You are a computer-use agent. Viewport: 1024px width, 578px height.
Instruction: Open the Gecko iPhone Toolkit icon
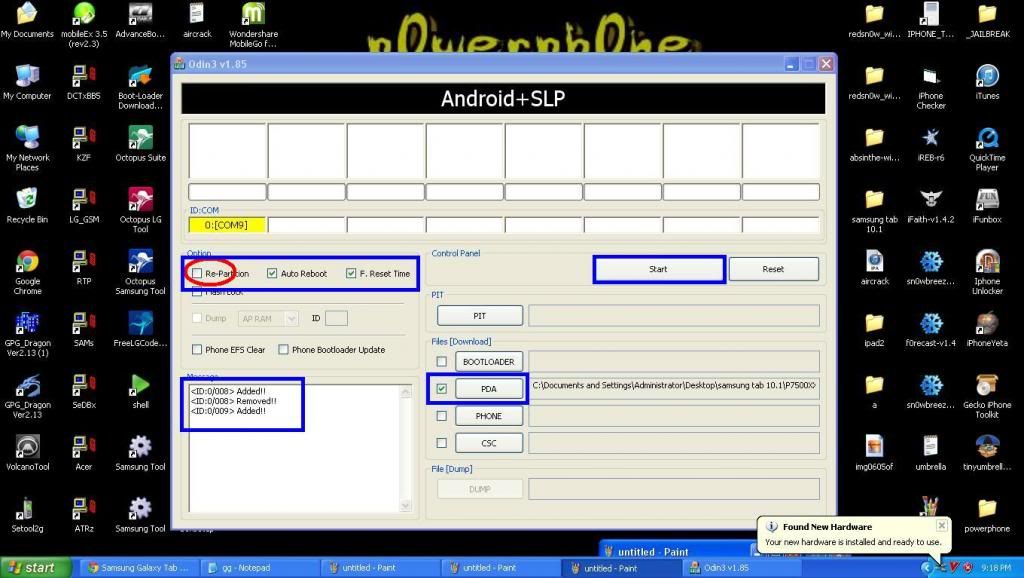(987, 396)
